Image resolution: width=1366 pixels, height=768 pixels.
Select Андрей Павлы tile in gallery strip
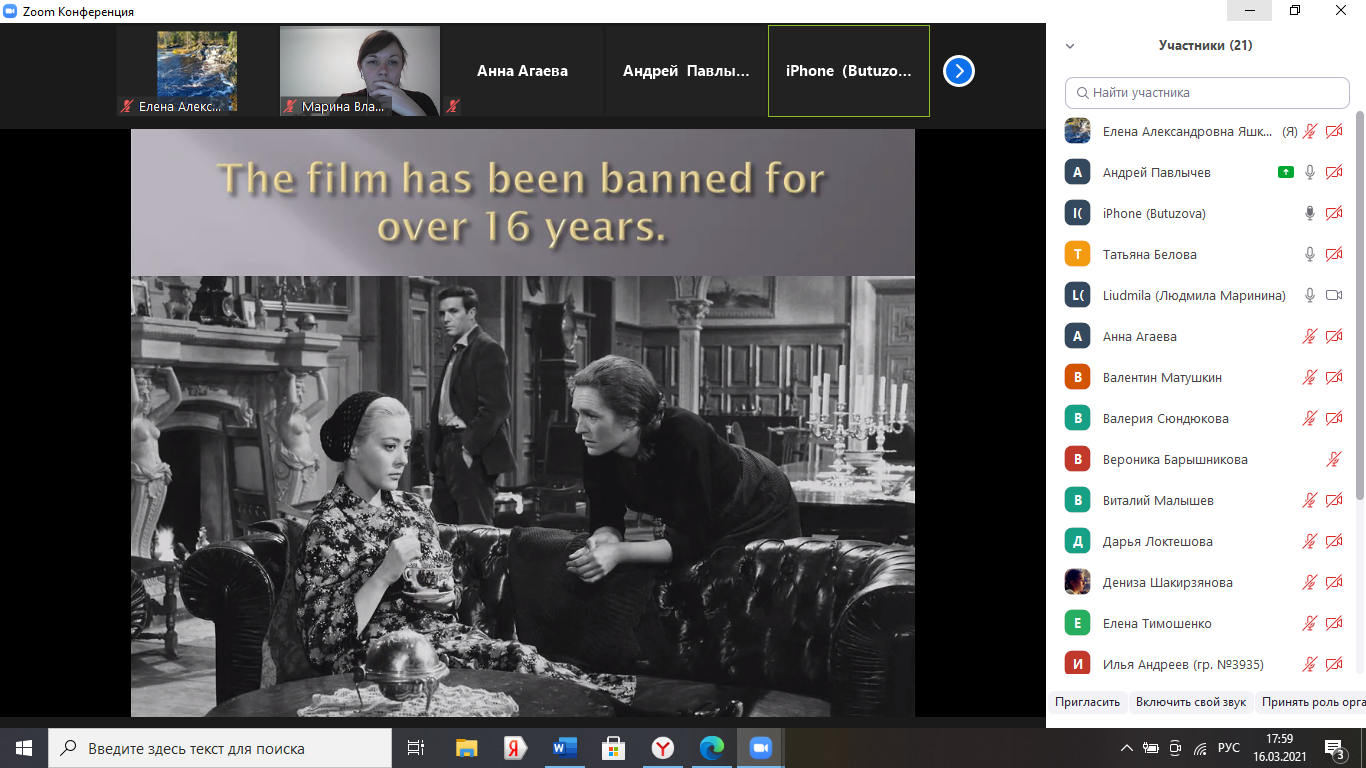pos(686,71)
